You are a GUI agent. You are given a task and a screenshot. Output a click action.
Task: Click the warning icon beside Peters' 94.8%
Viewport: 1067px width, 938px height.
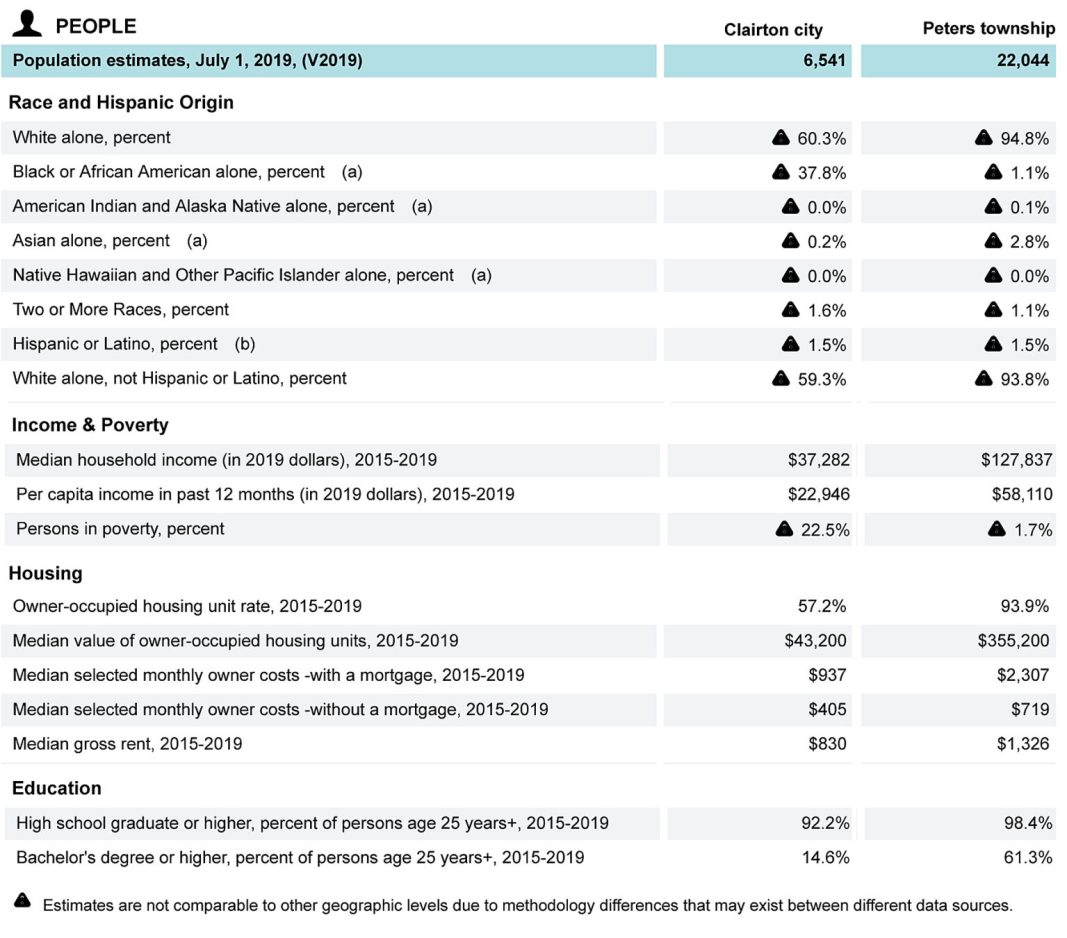[984, 138]
